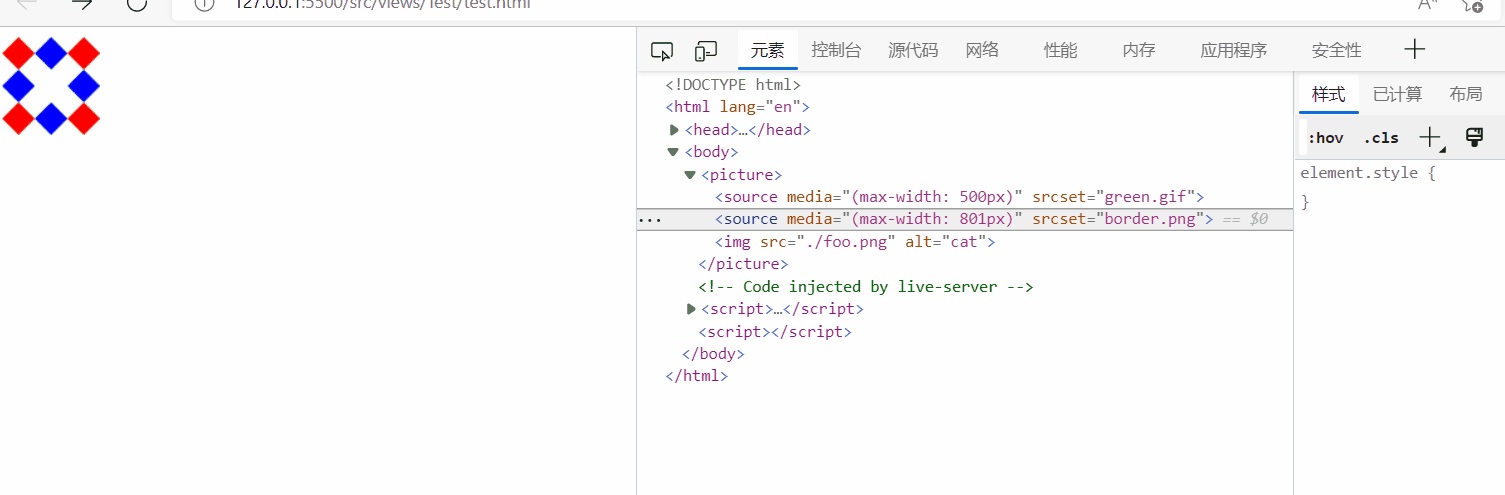
Task: Expand the head element node
Action: (x=674, y=130)
